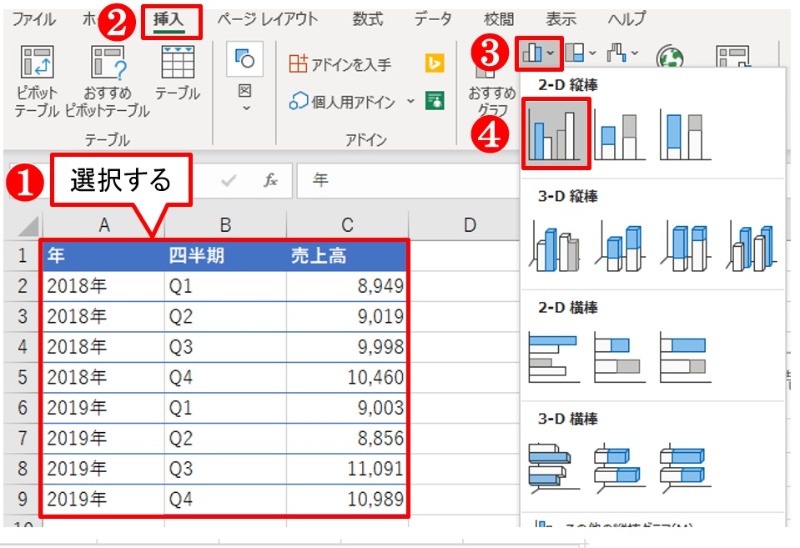Select 2-D clustered column chart

[x=556, y=134]
